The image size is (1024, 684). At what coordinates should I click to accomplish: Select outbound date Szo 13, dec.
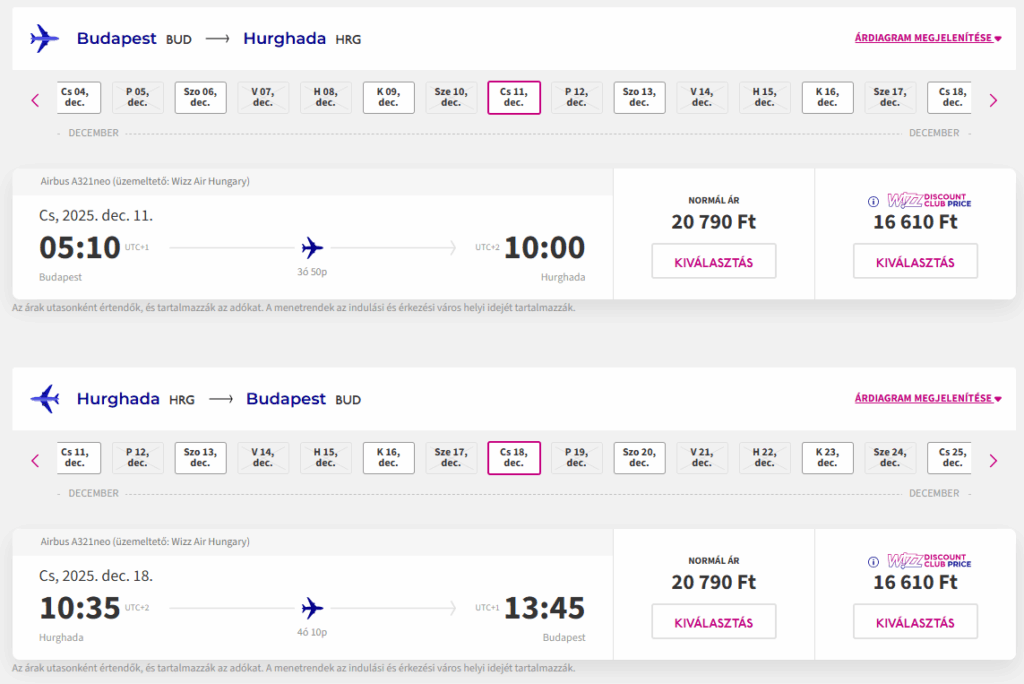point(639,98)
